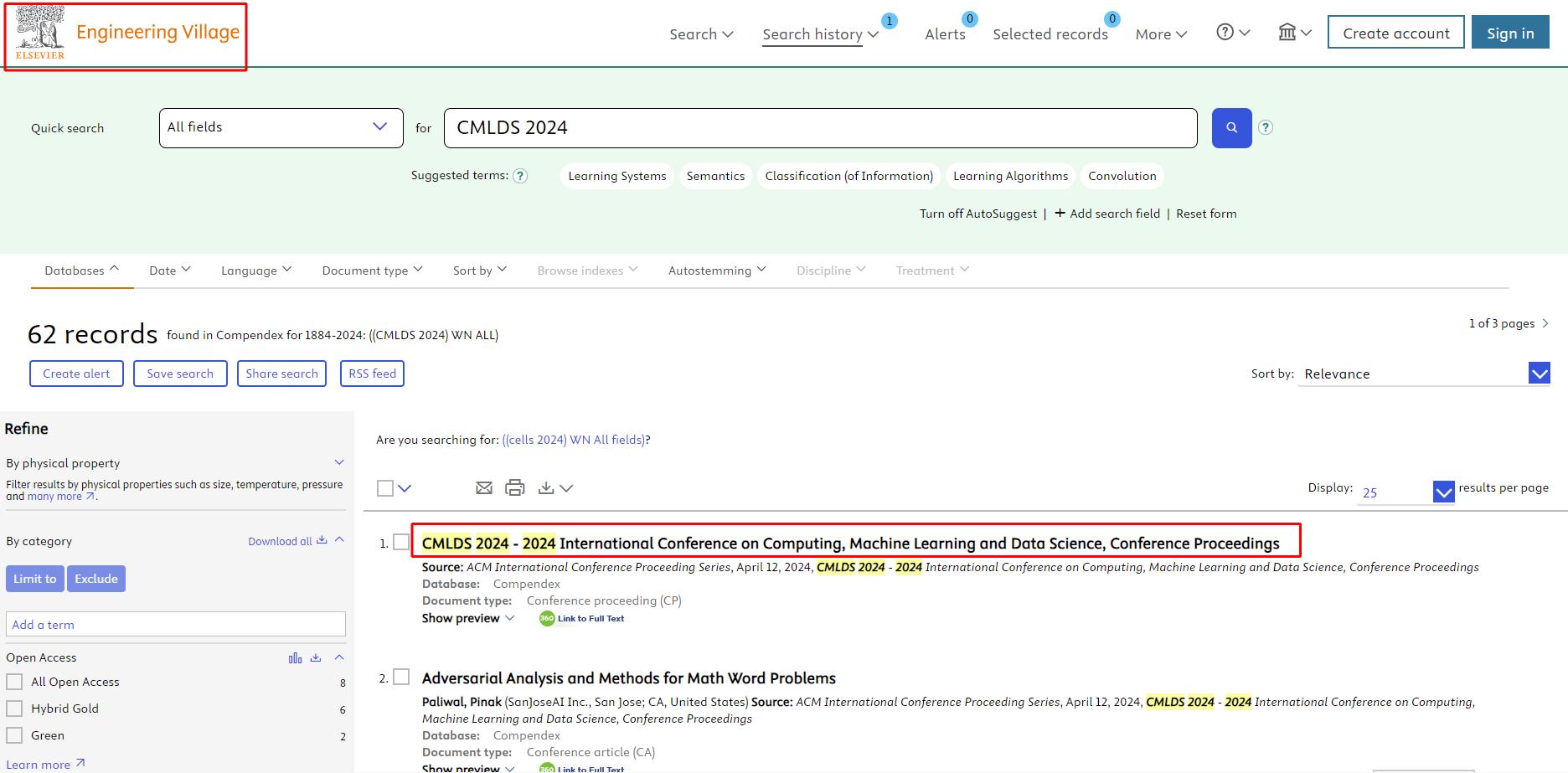Image resolution: width=1568 pixels, height=773 pixels.
Task: Focus the CMLDS 2024 search input
Action: point(821,128)
